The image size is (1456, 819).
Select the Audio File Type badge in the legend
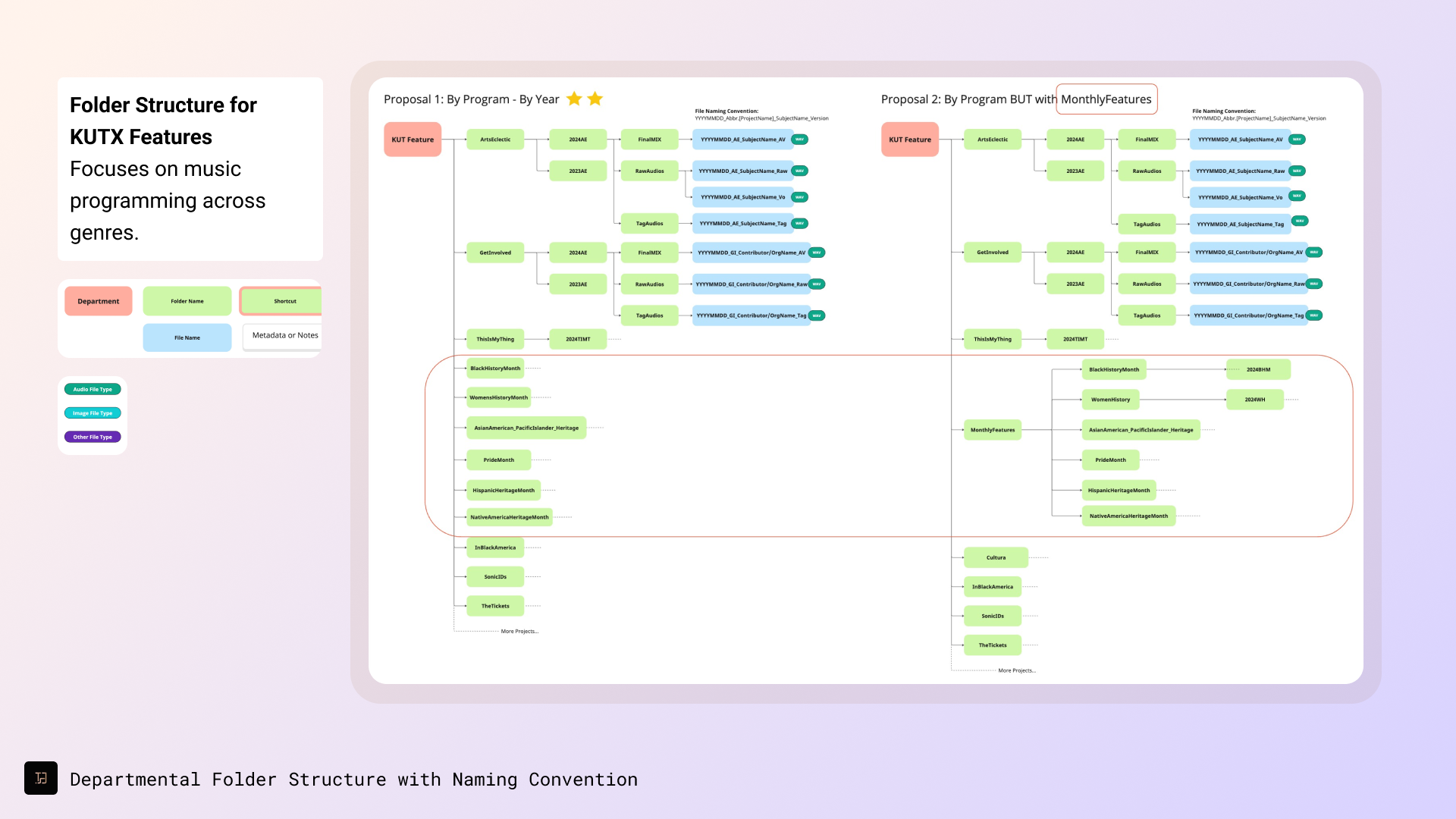[93, 389]
